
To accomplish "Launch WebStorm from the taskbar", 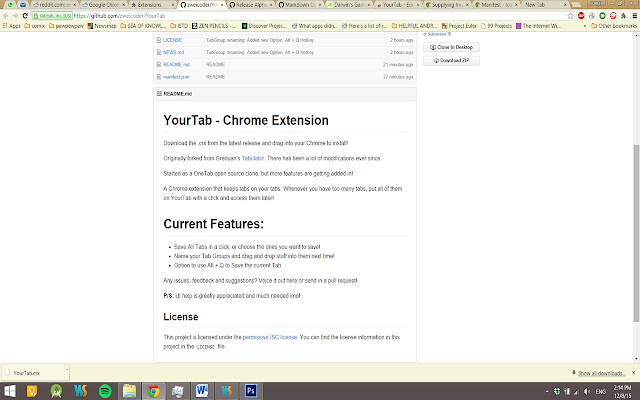I will tap(80, 391).
